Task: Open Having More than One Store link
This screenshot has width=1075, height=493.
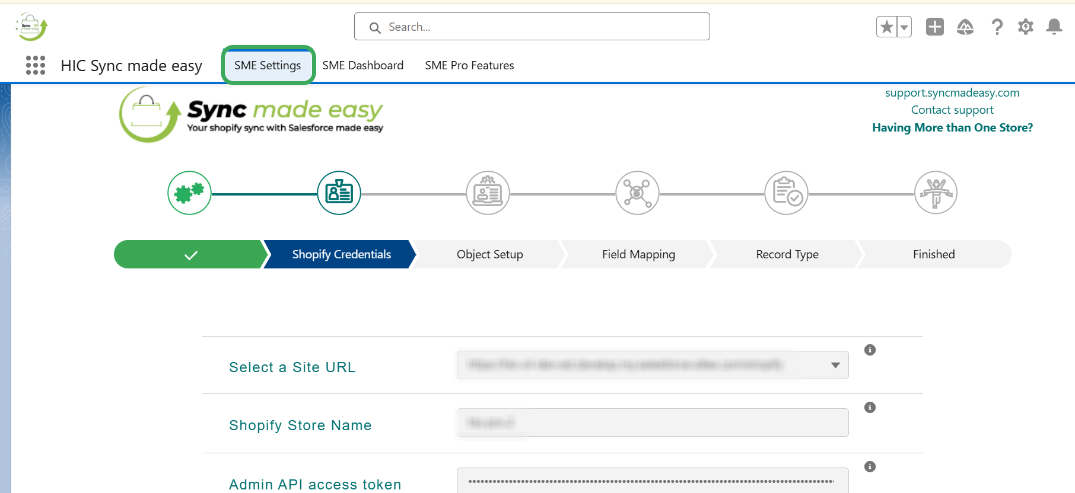Action: point(952,128)
